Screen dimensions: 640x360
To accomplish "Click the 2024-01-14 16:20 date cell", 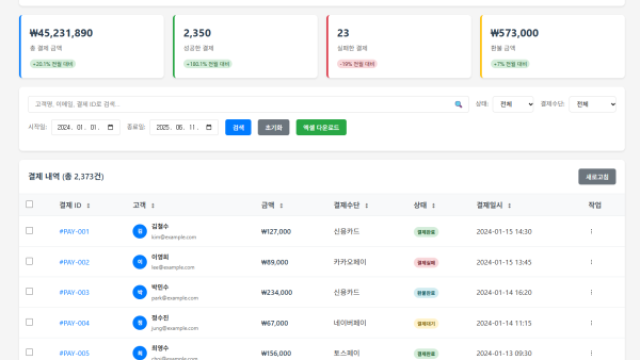I will (x=504, y=292).
